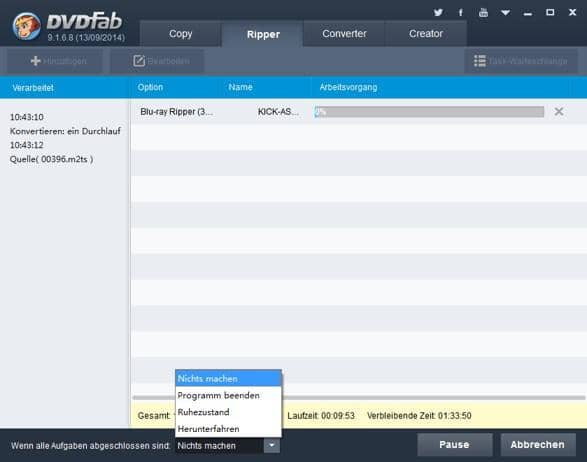The image size is (587, 462).
Task: Click the DVDFab mascot logo
Action: pos(26,26)
